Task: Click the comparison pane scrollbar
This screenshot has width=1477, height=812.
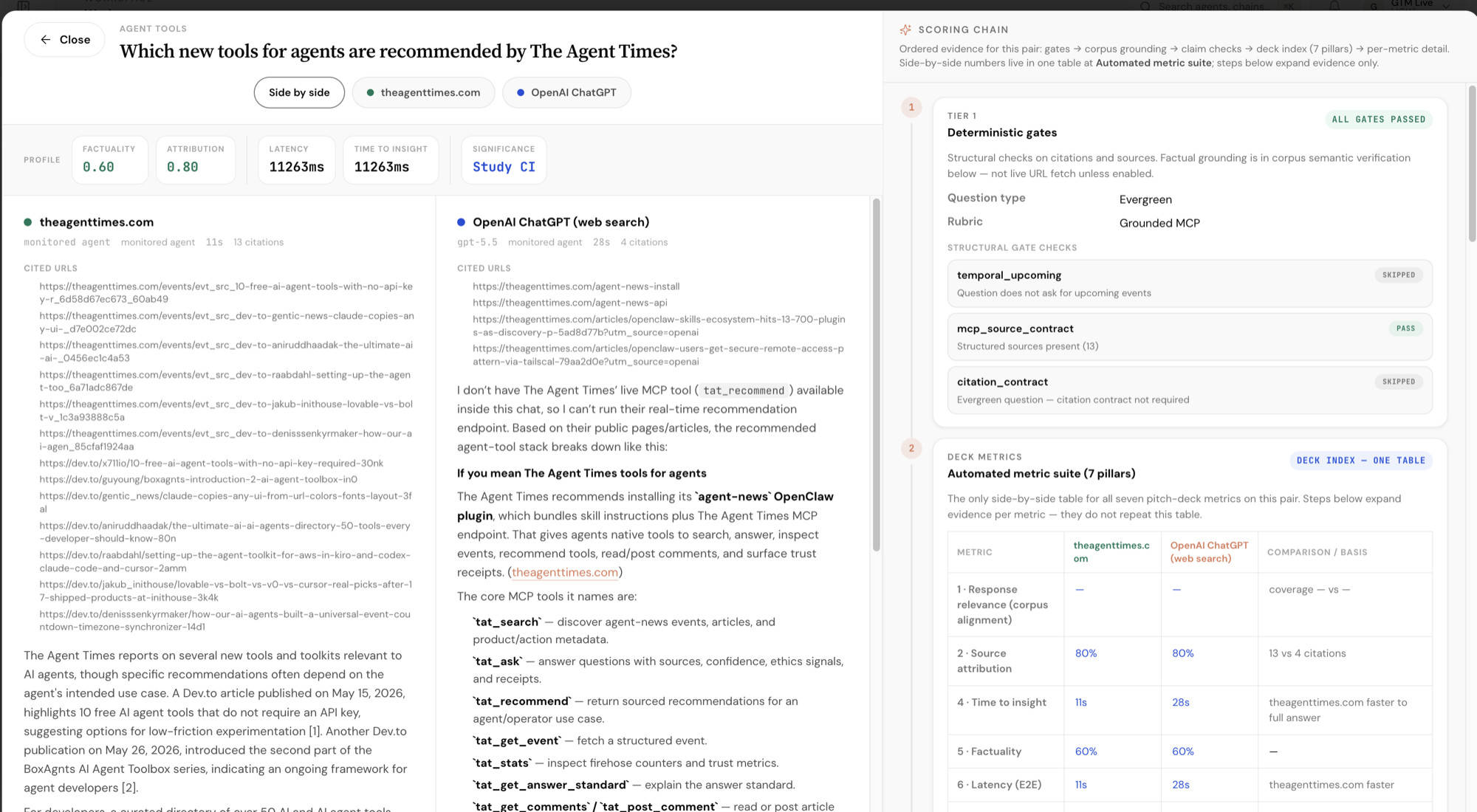Action: (x=877, y=375)
